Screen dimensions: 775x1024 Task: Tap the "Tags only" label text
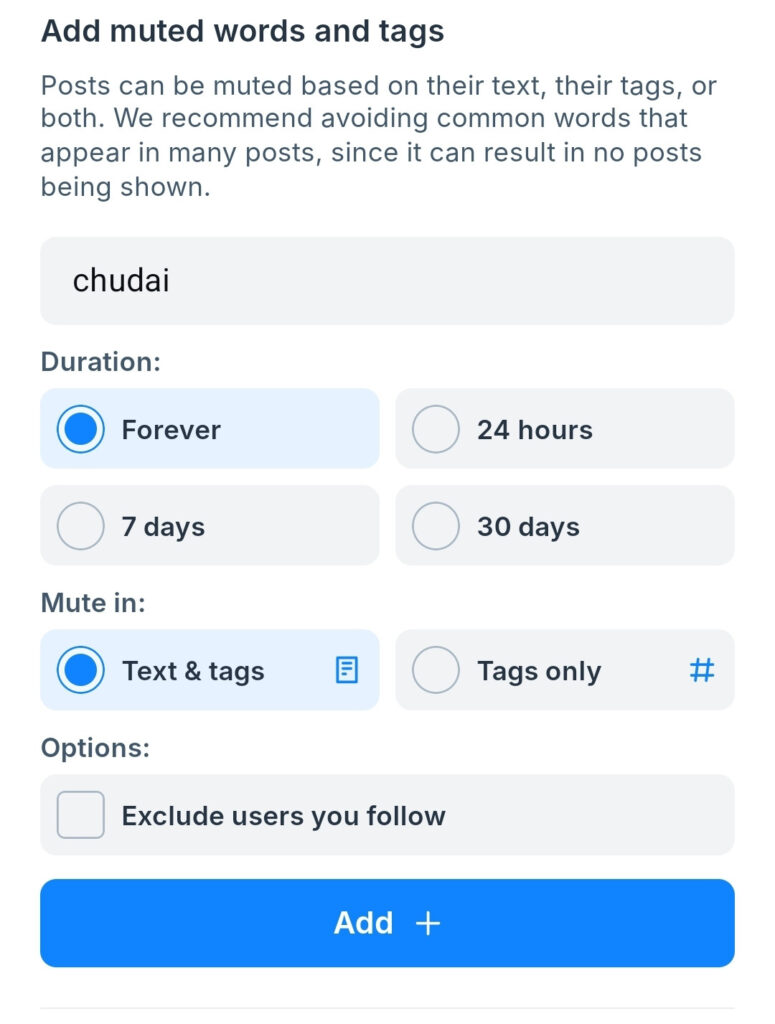(x=539, y=671)
